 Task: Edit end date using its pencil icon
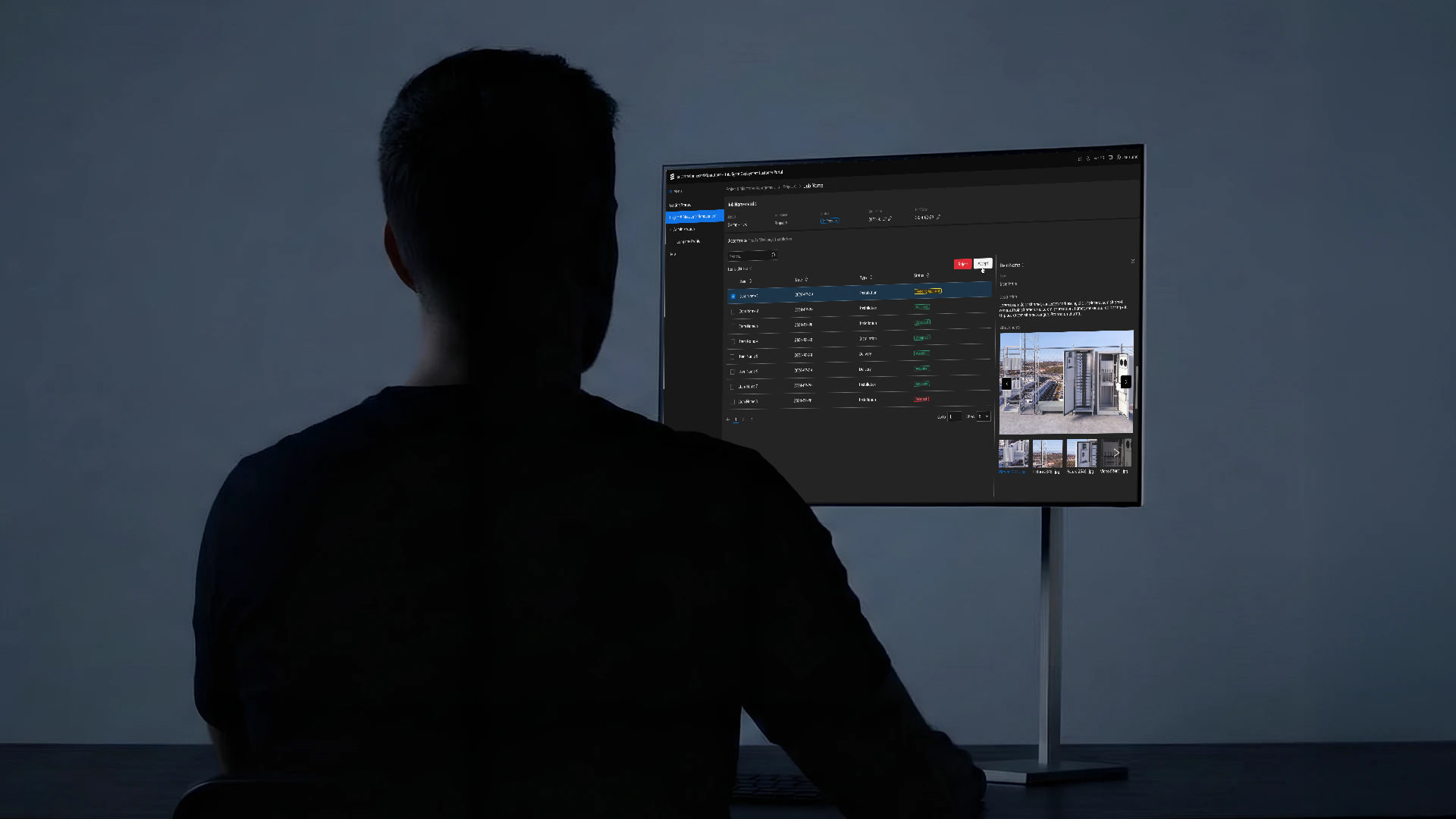click(x=938, y=217)
